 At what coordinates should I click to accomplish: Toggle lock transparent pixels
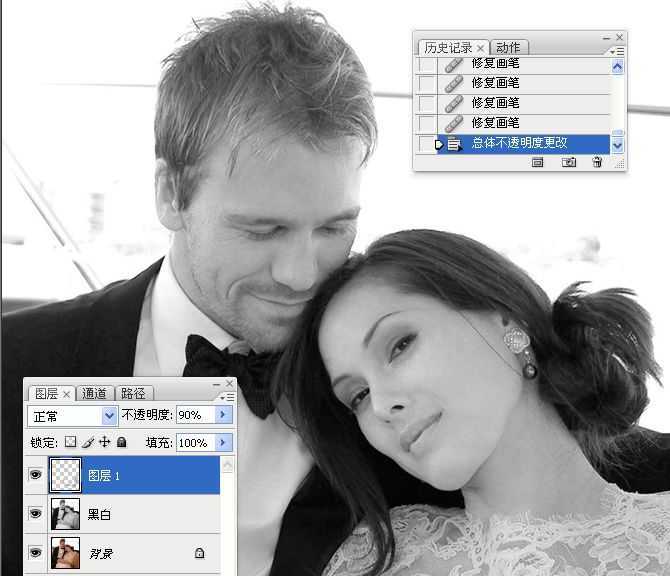[x=71, y=442]
